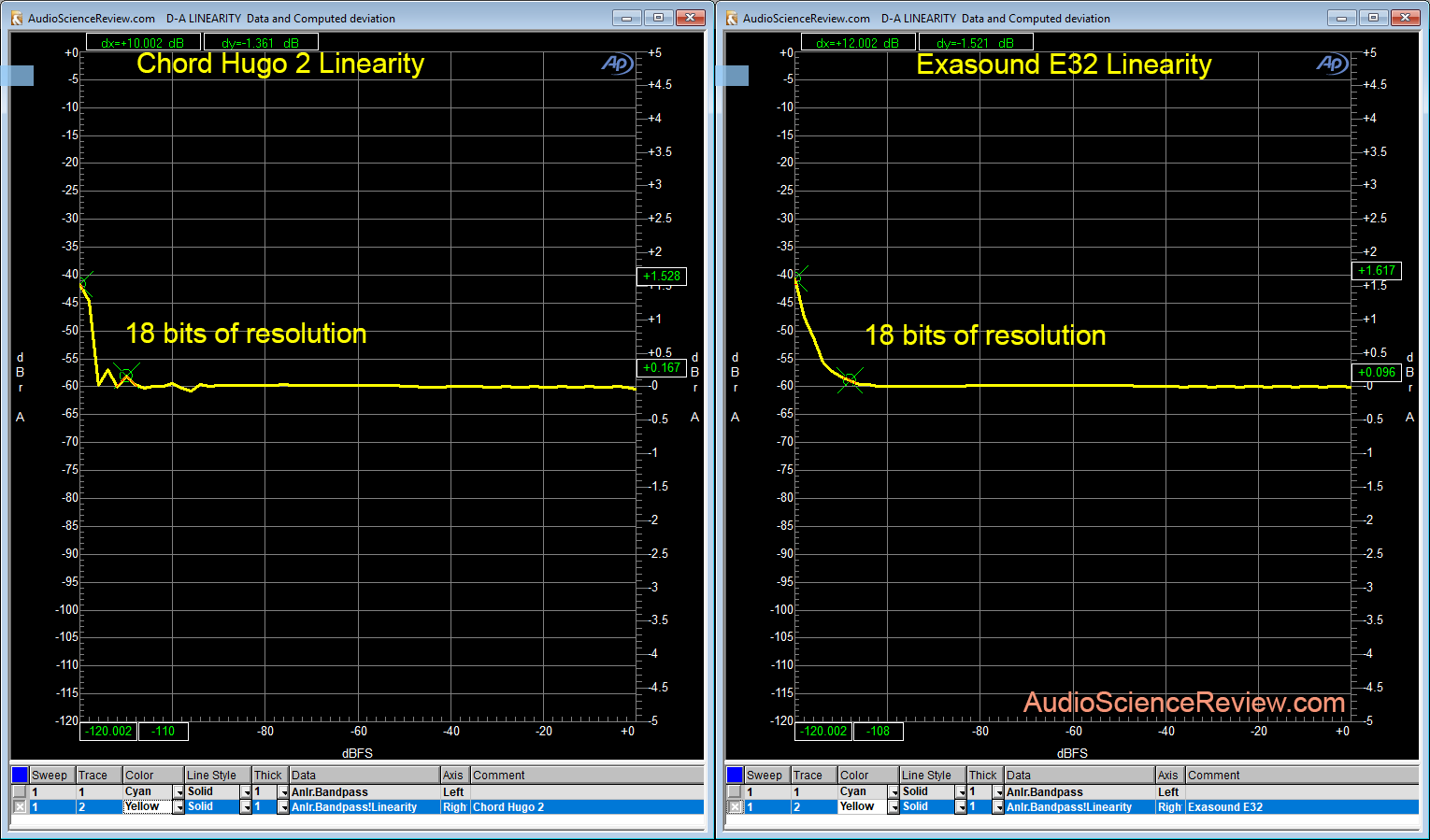Click Thick column header in Exasound E32 legend
1430x840 pixels.
coord(985,775)
